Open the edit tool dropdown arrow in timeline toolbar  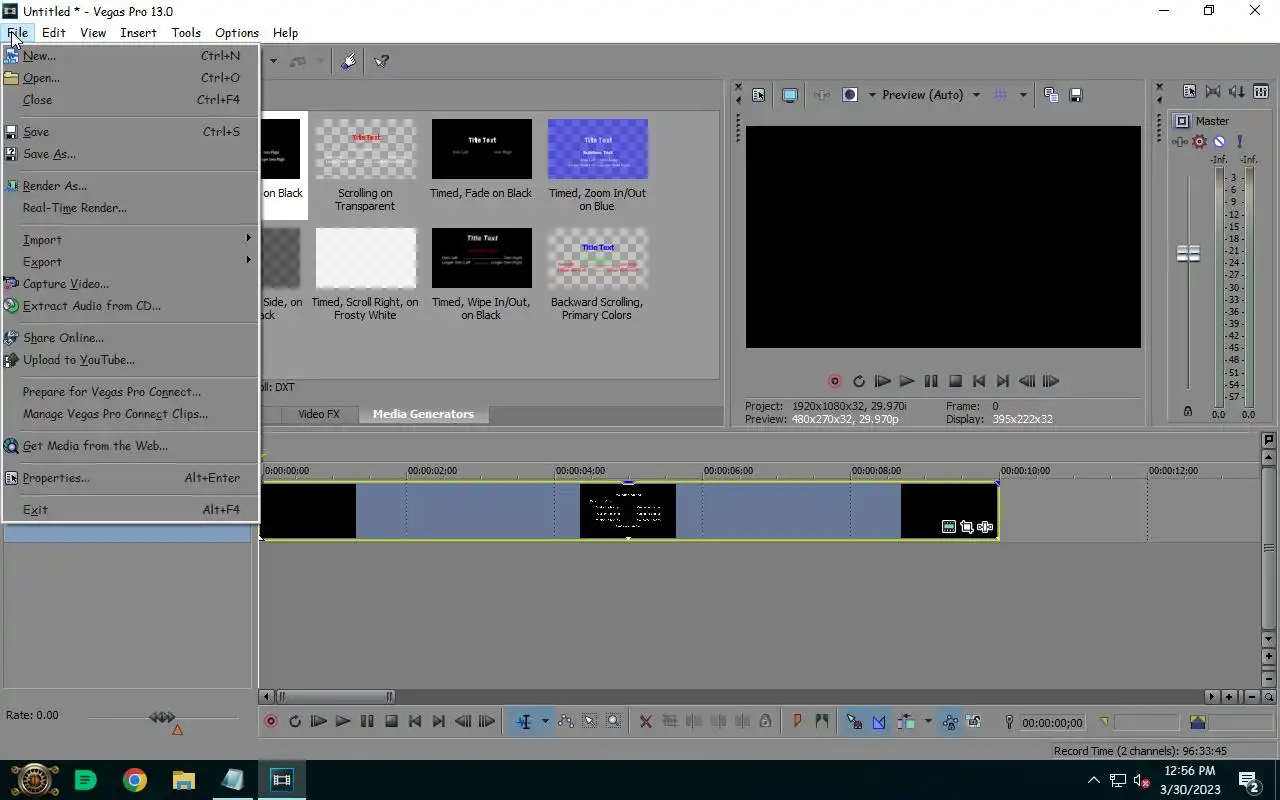click(x=545, y=721)
